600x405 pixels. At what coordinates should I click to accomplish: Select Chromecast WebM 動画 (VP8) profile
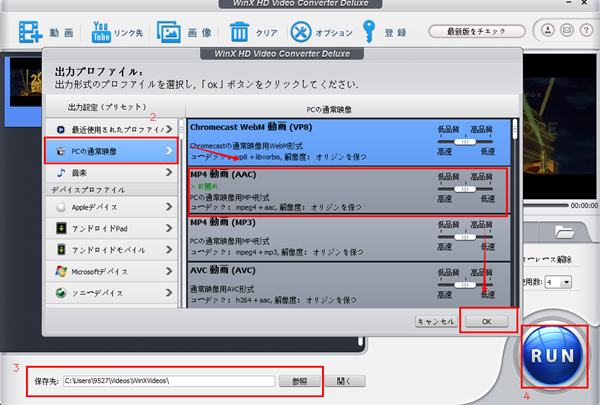[349, 142]
